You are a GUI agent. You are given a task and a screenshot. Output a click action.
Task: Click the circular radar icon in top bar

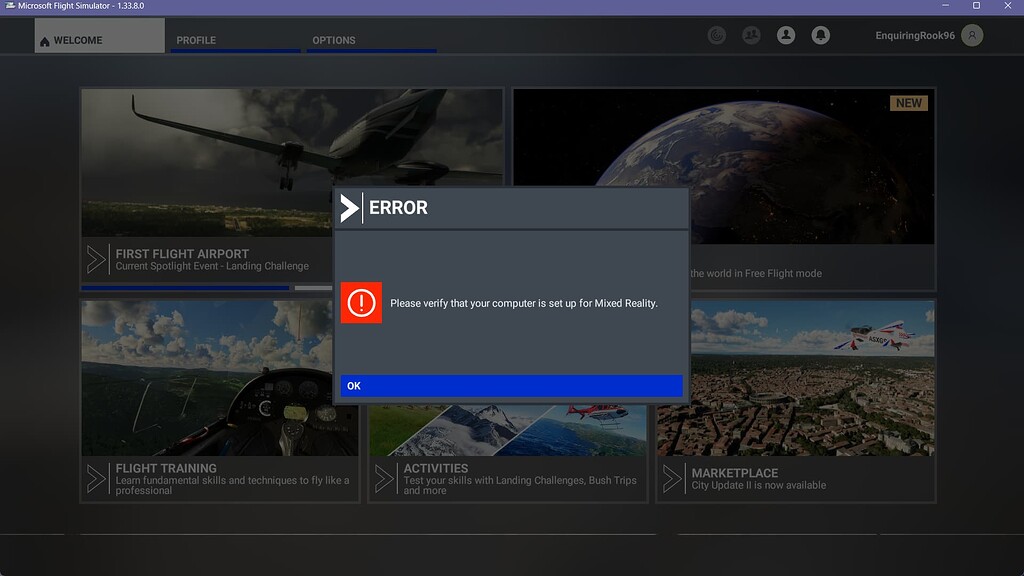tap(716, 35)
